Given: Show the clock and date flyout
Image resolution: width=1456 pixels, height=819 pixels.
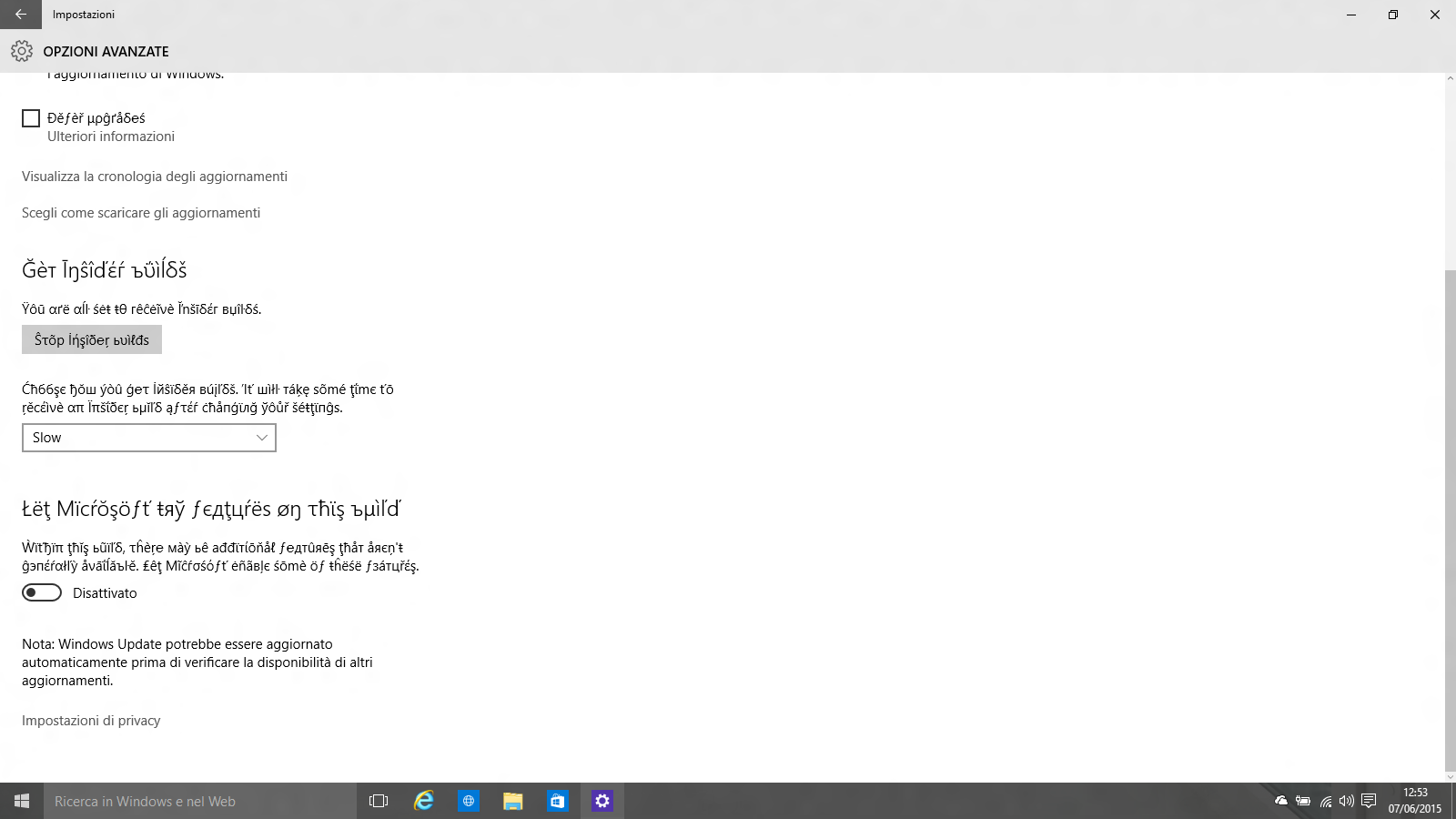Looking at the screenshot, I should click(1415, 801).
